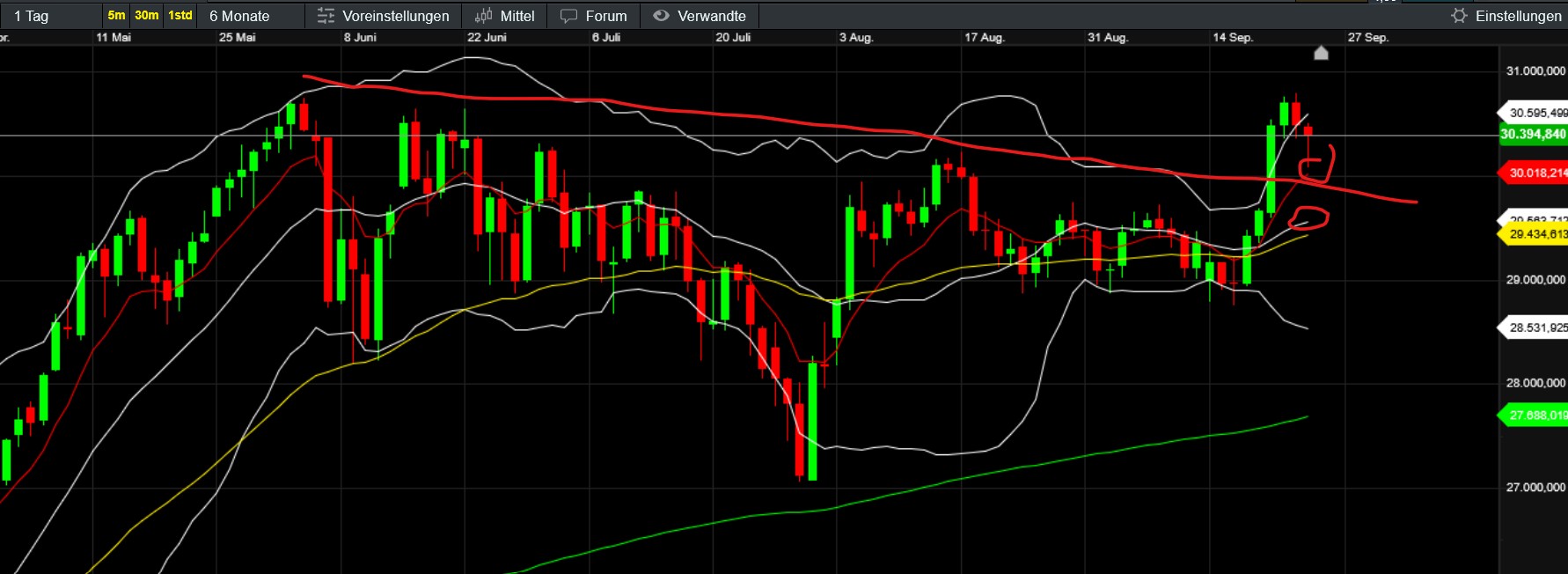Click the 6 Juli date label
1568x574 pixels.
point(606,37)
